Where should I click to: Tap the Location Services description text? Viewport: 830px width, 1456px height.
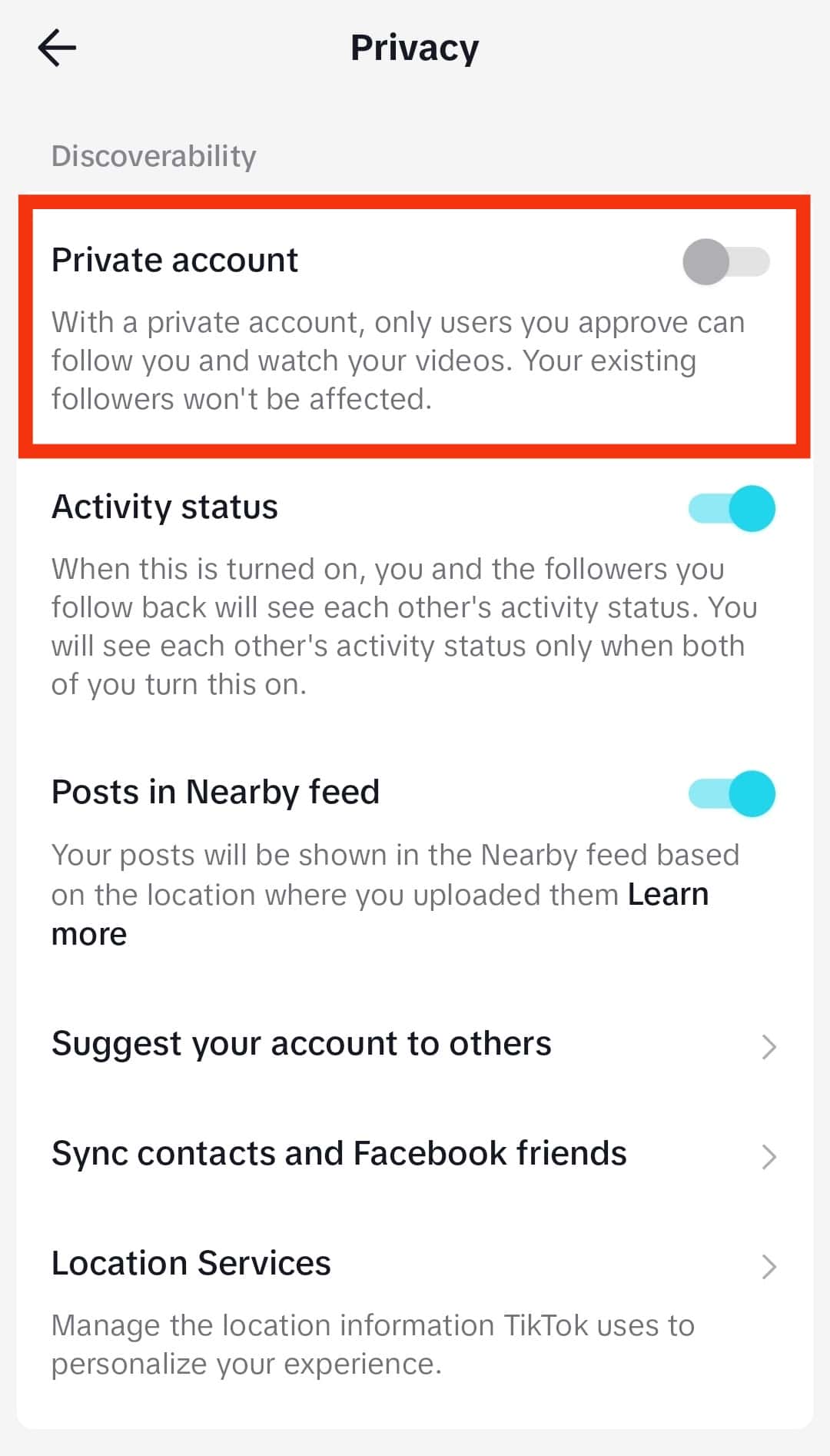373,1345
